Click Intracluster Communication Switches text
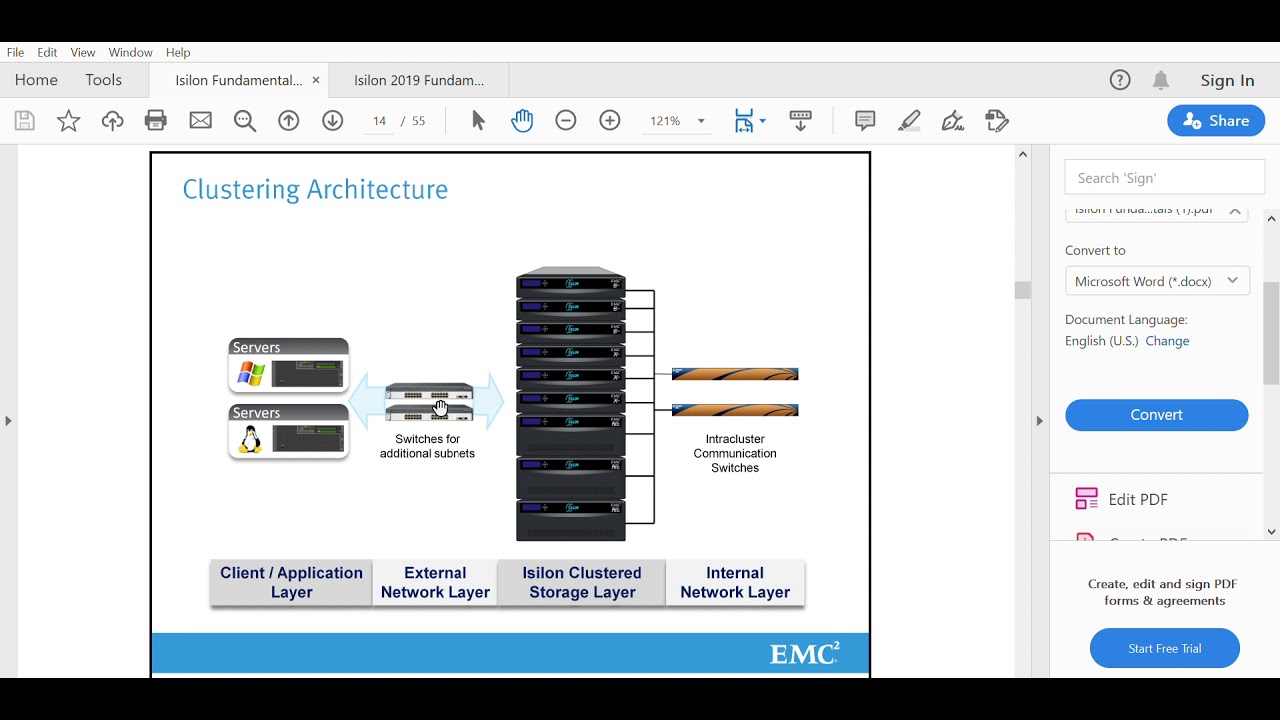Screen dimensions: 1280x720 (735, 453)
